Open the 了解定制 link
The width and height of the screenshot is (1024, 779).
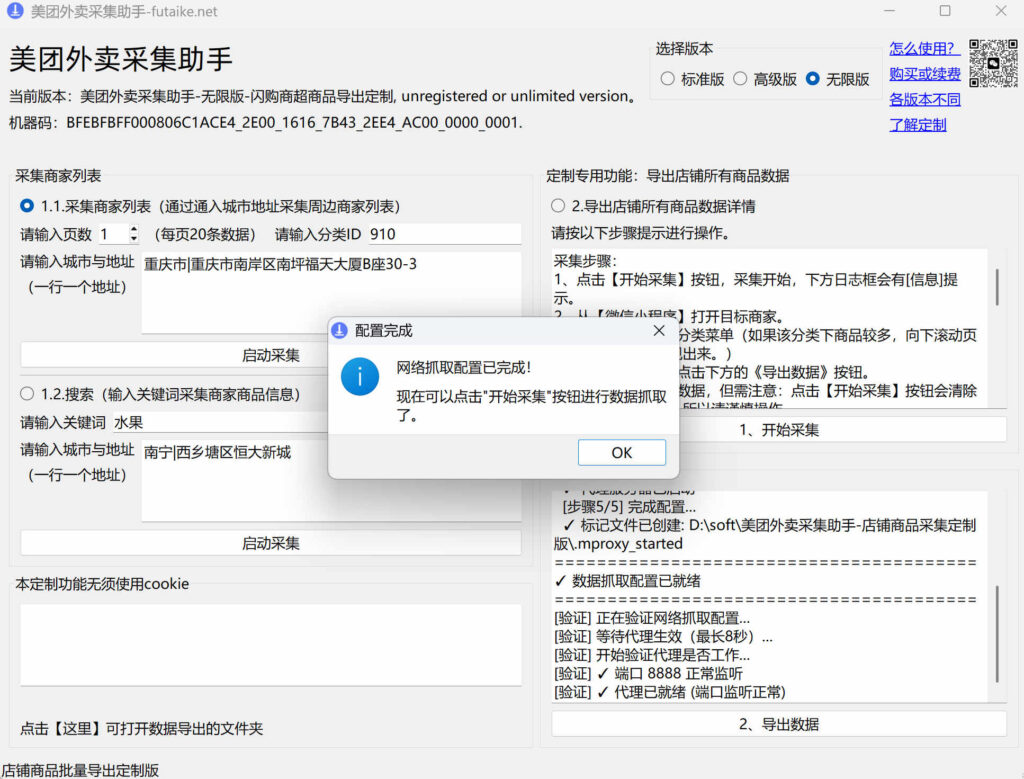click(x=917, y=125)
